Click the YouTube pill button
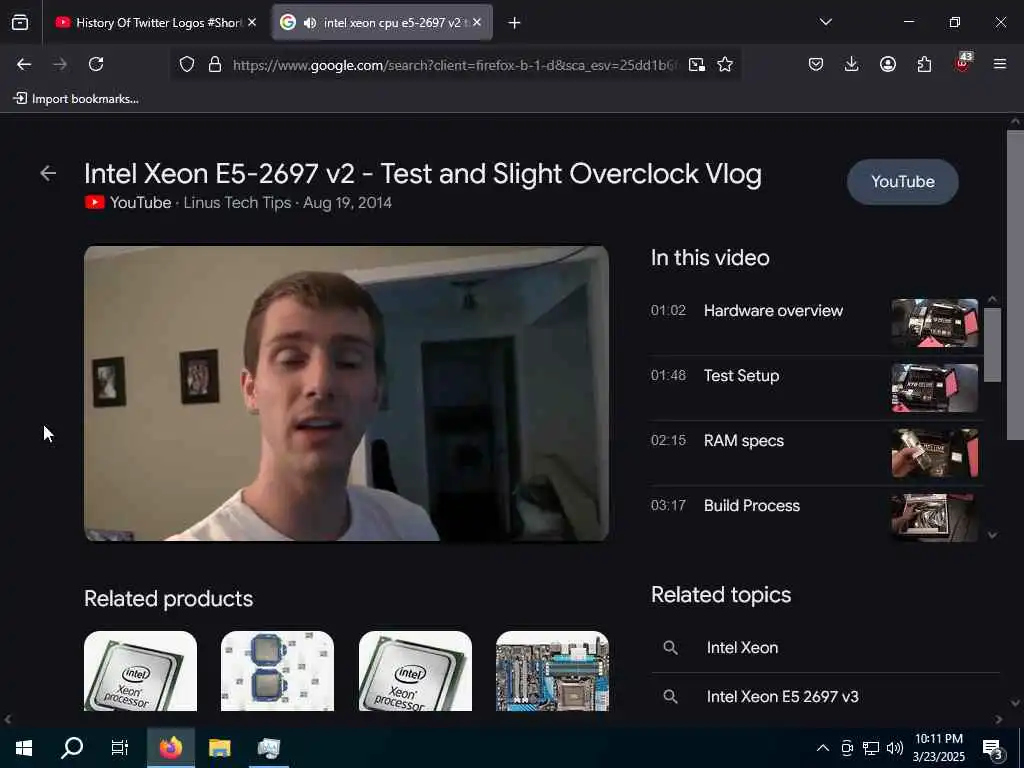Image resolution: width=1024 pixels, height=768 pixels. (903, 182)
